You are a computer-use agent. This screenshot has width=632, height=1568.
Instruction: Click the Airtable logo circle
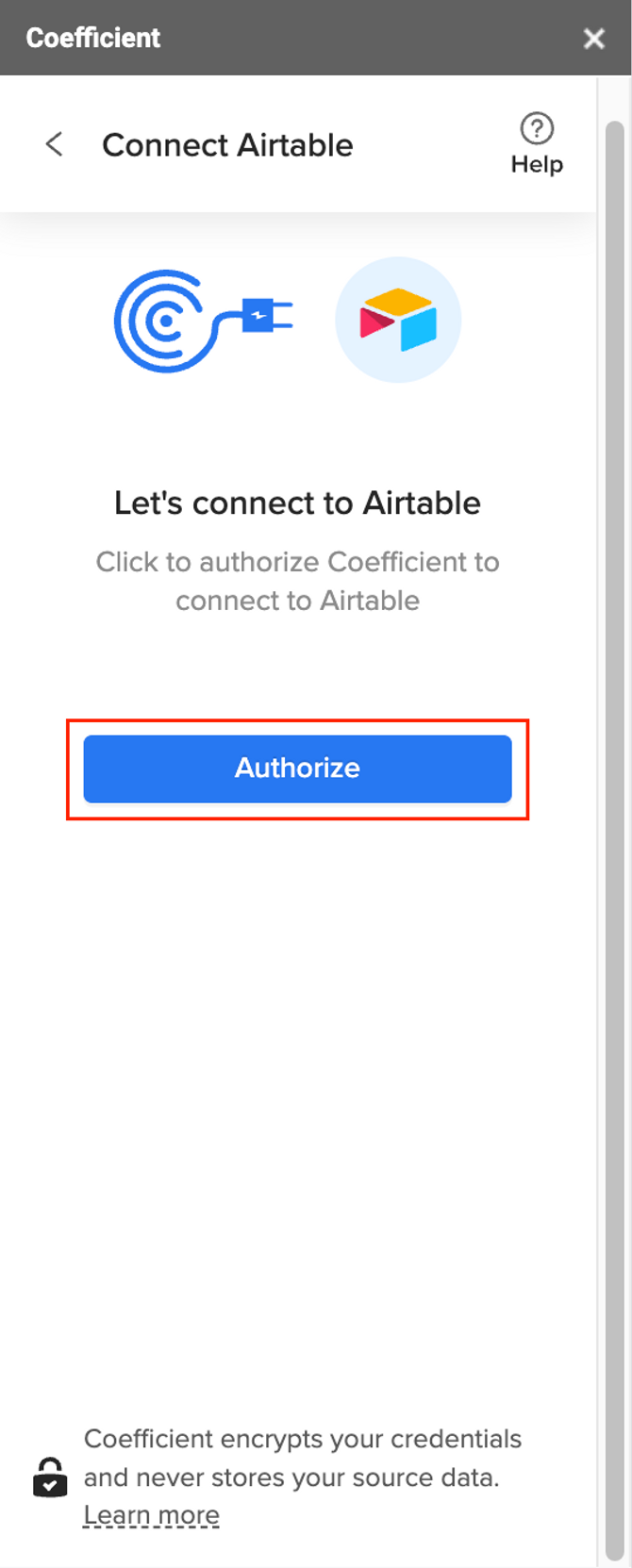(398, 320)
